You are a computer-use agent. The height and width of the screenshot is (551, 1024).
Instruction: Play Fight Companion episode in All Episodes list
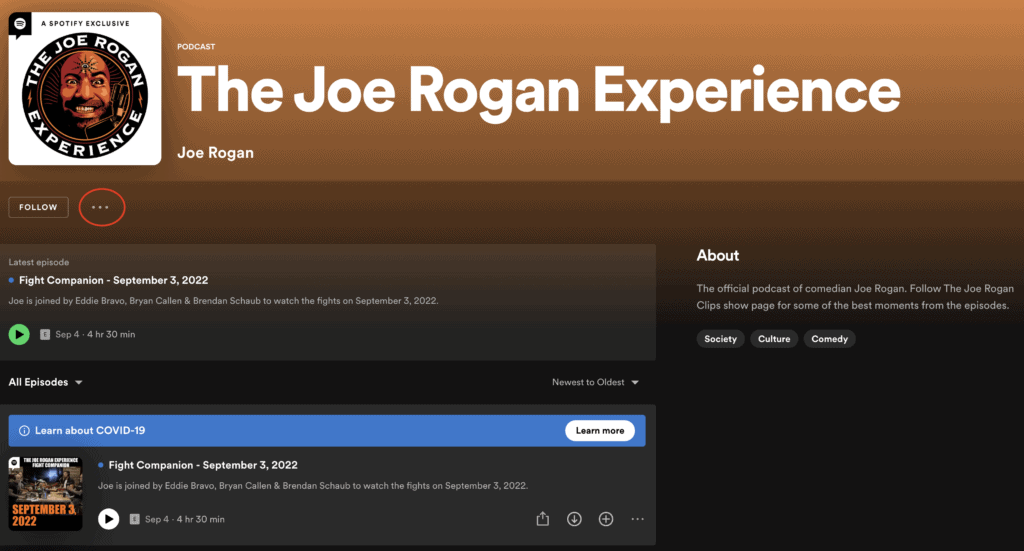coord(108,519)
